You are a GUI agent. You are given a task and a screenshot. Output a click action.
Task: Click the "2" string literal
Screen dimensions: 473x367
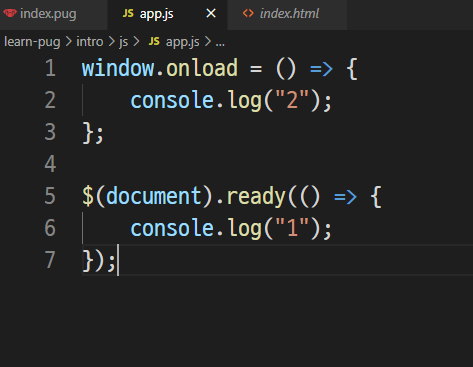[292, 100]
